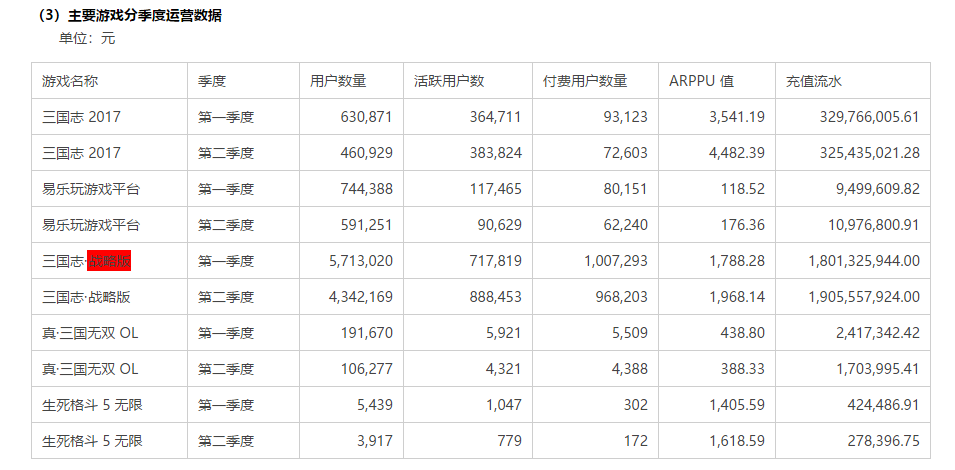
Task: Select the recharge amount 329,766,005.61
Action: 870,117
